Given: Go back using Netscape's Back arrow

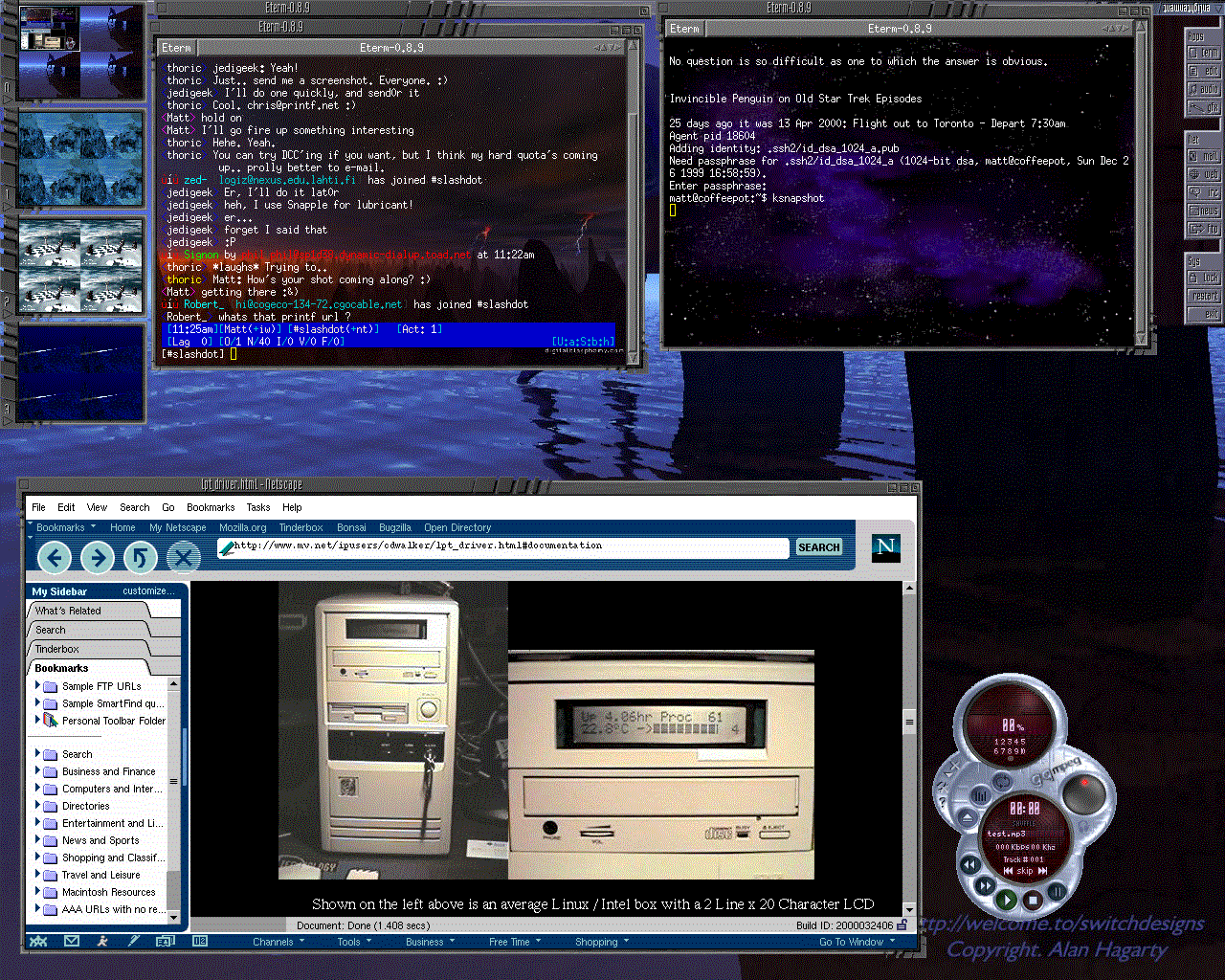Looking at the screenshot, I should (x=55, y=557).
